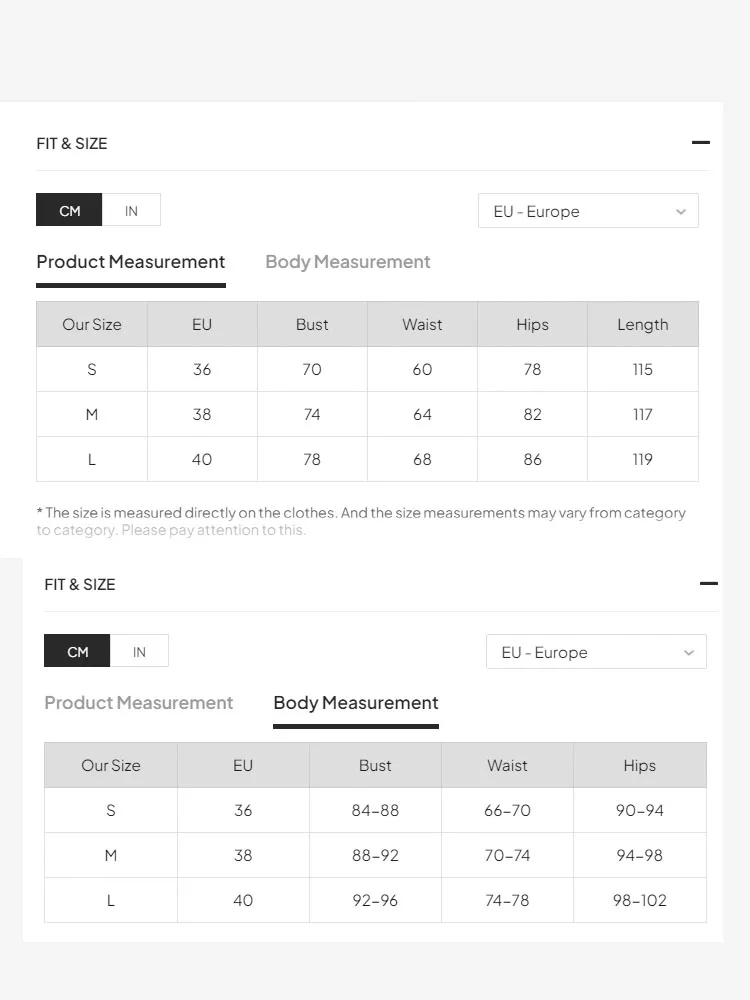
Task: Click the chevron arrow of the lower region selector
Action: coord(689,652)
